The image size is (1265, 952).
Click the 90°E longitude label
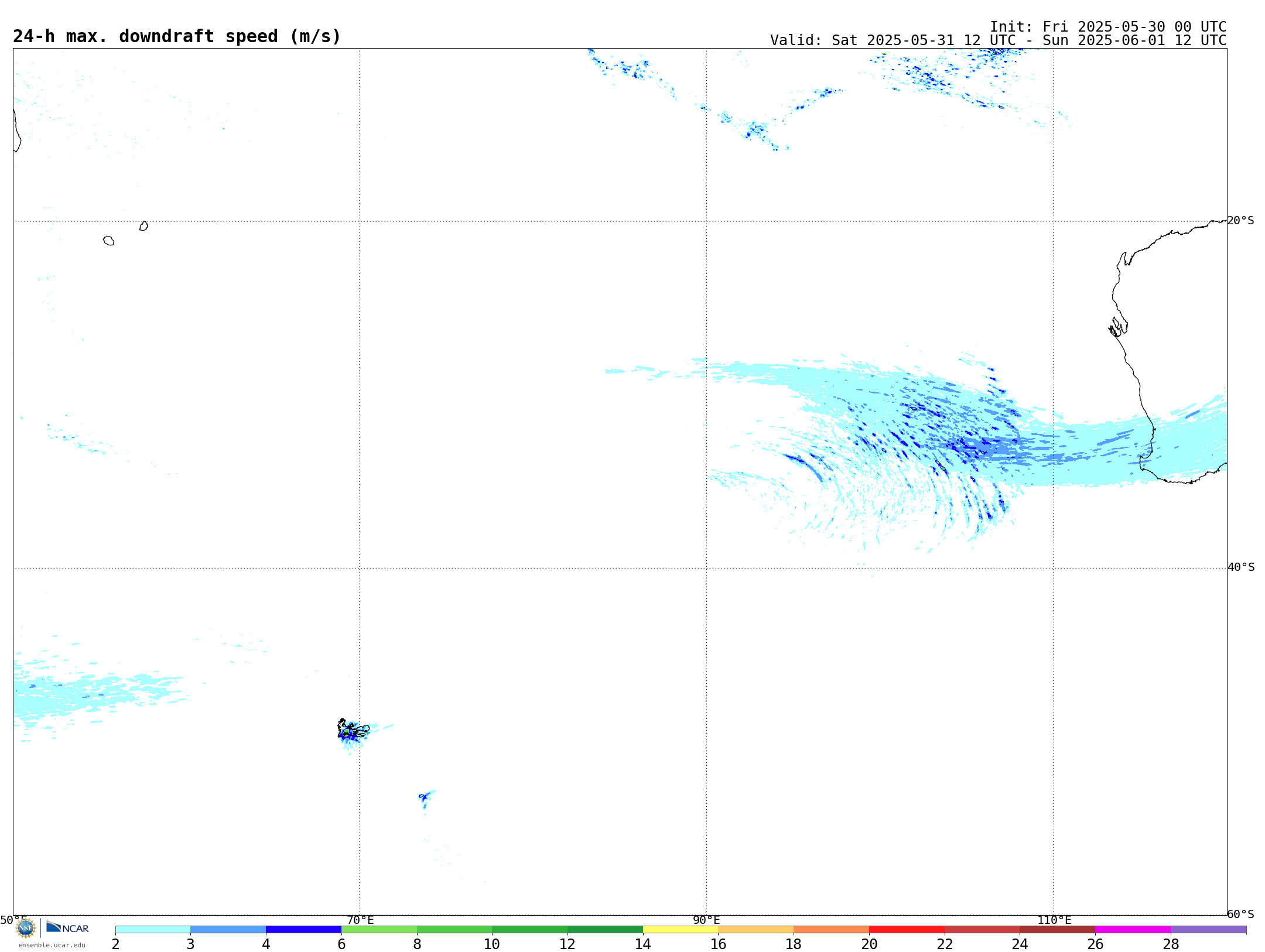click(706, 920)
